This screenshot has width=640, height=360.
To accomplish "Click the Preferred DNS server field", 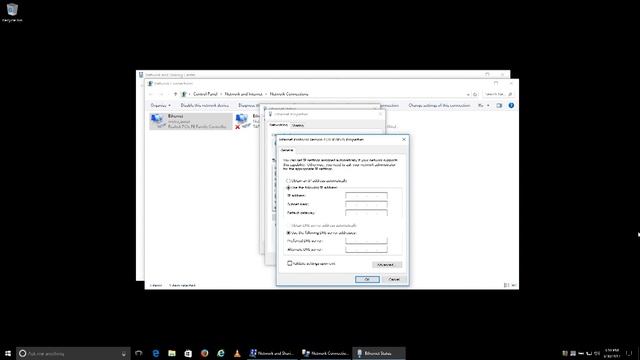I will click(366, 241).
